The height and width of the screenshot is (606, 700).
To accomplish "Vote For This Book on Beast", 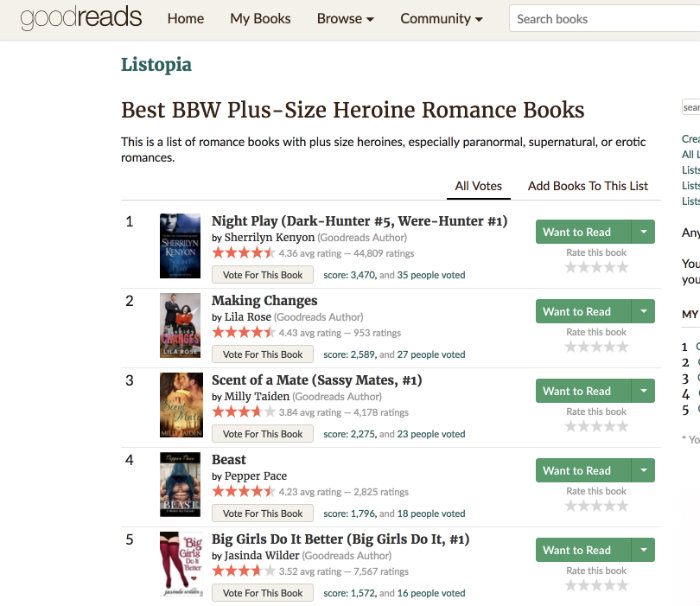I will (x=262, y=513).
